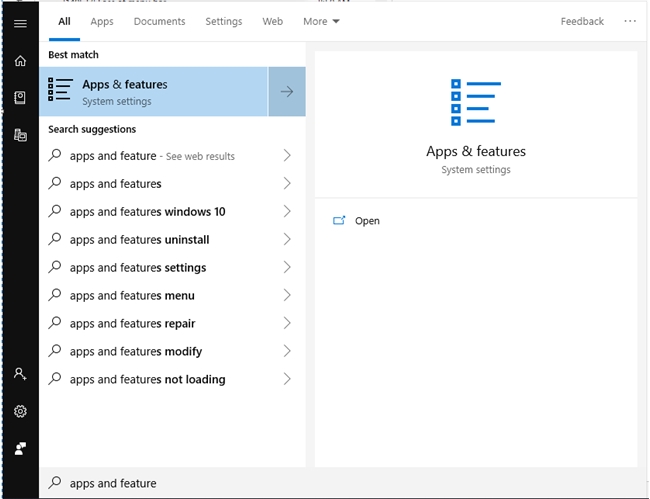Expand the arrow beside Apps & features result

click(287, 92)
